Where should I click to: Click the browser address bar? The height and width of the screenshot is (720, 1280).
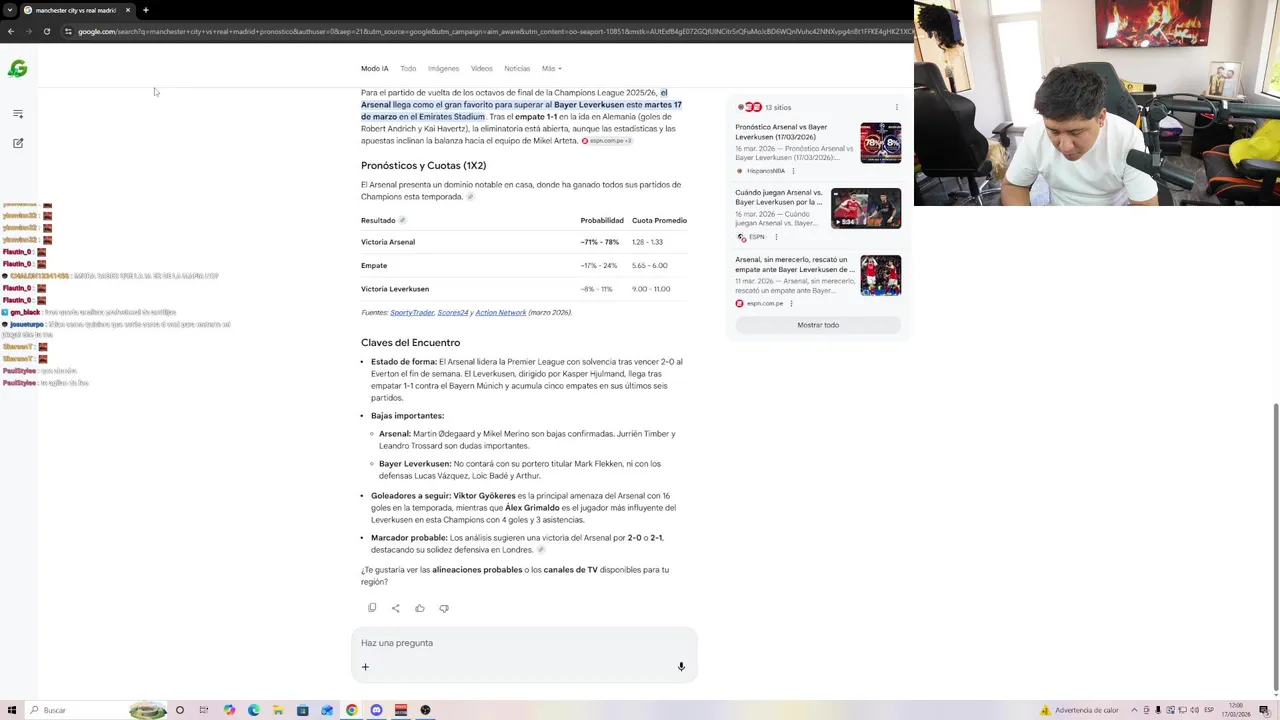click(x=490, y=31)
